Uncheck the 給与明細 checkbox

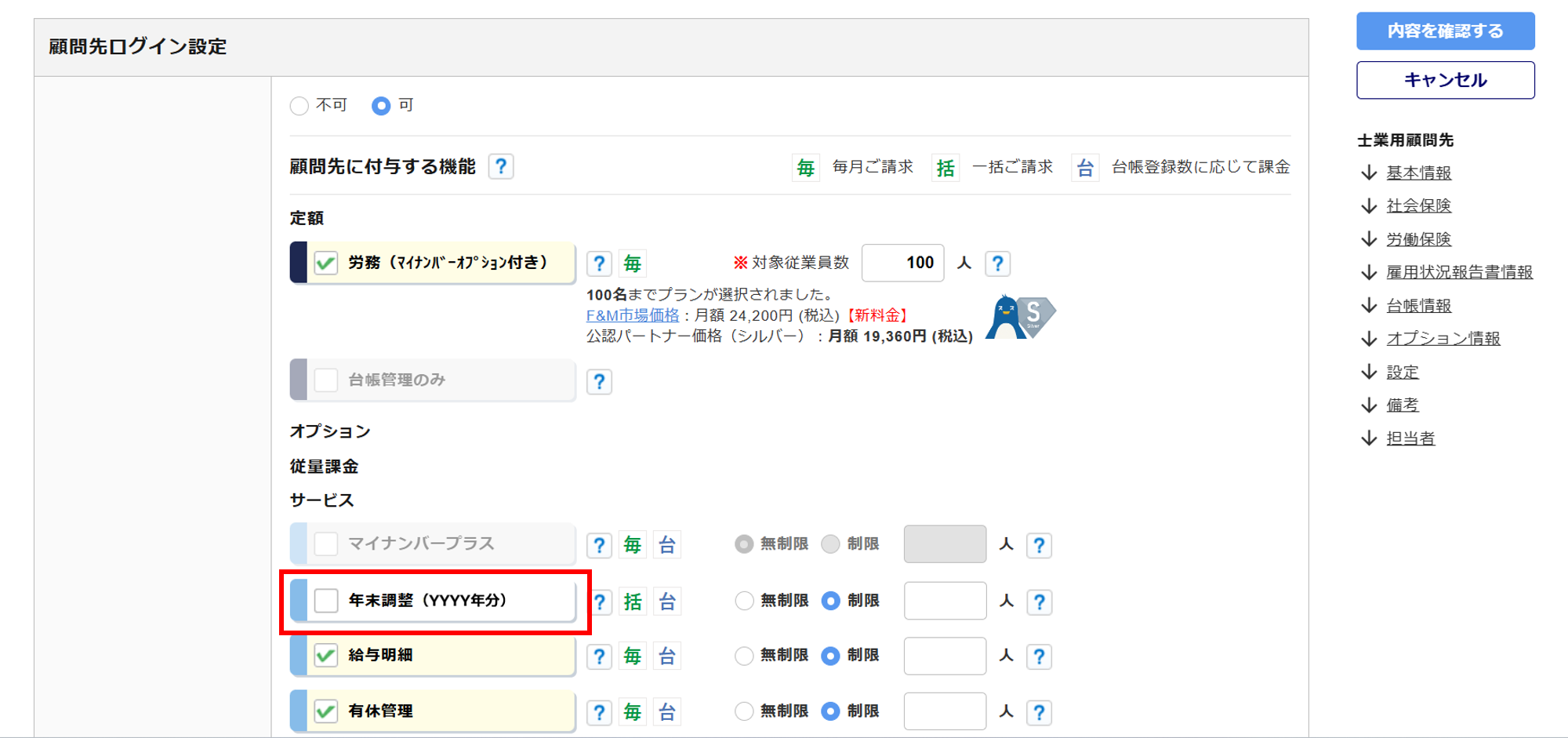coord(326,655)
